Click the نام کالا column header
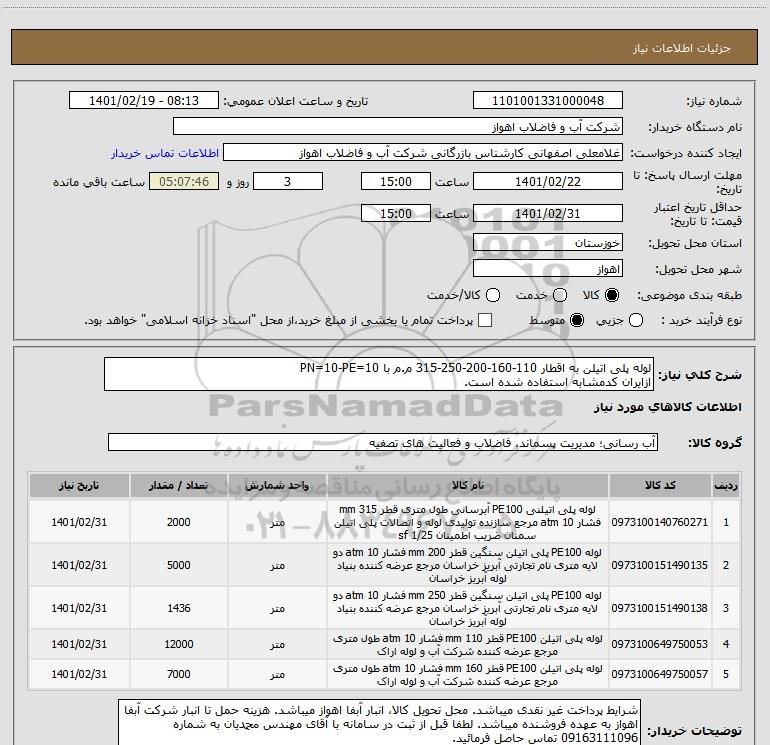Image resolution: width=770 pixels, height=745 pixels. coord(468,486)
